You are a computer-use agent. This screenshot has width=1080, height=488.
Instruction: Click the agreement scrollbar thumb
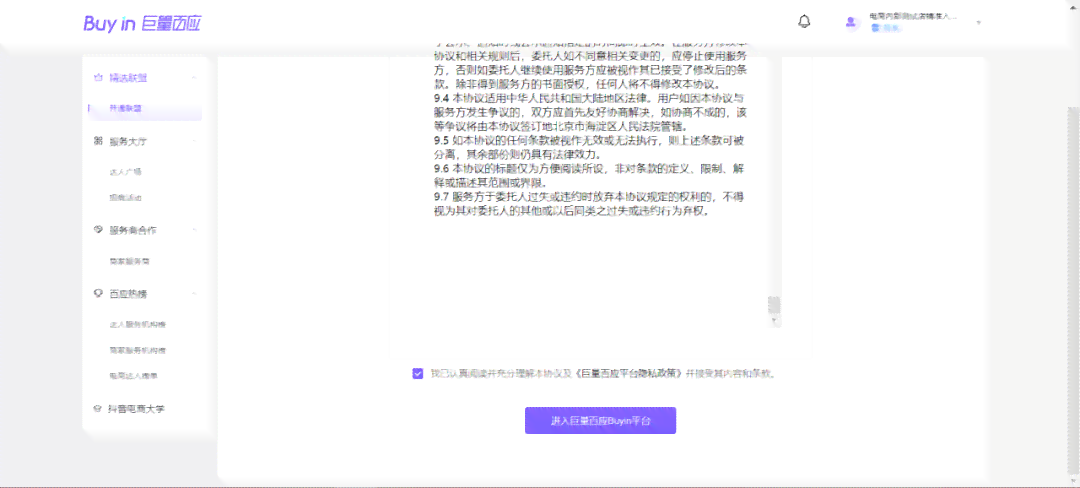(774, 306)
